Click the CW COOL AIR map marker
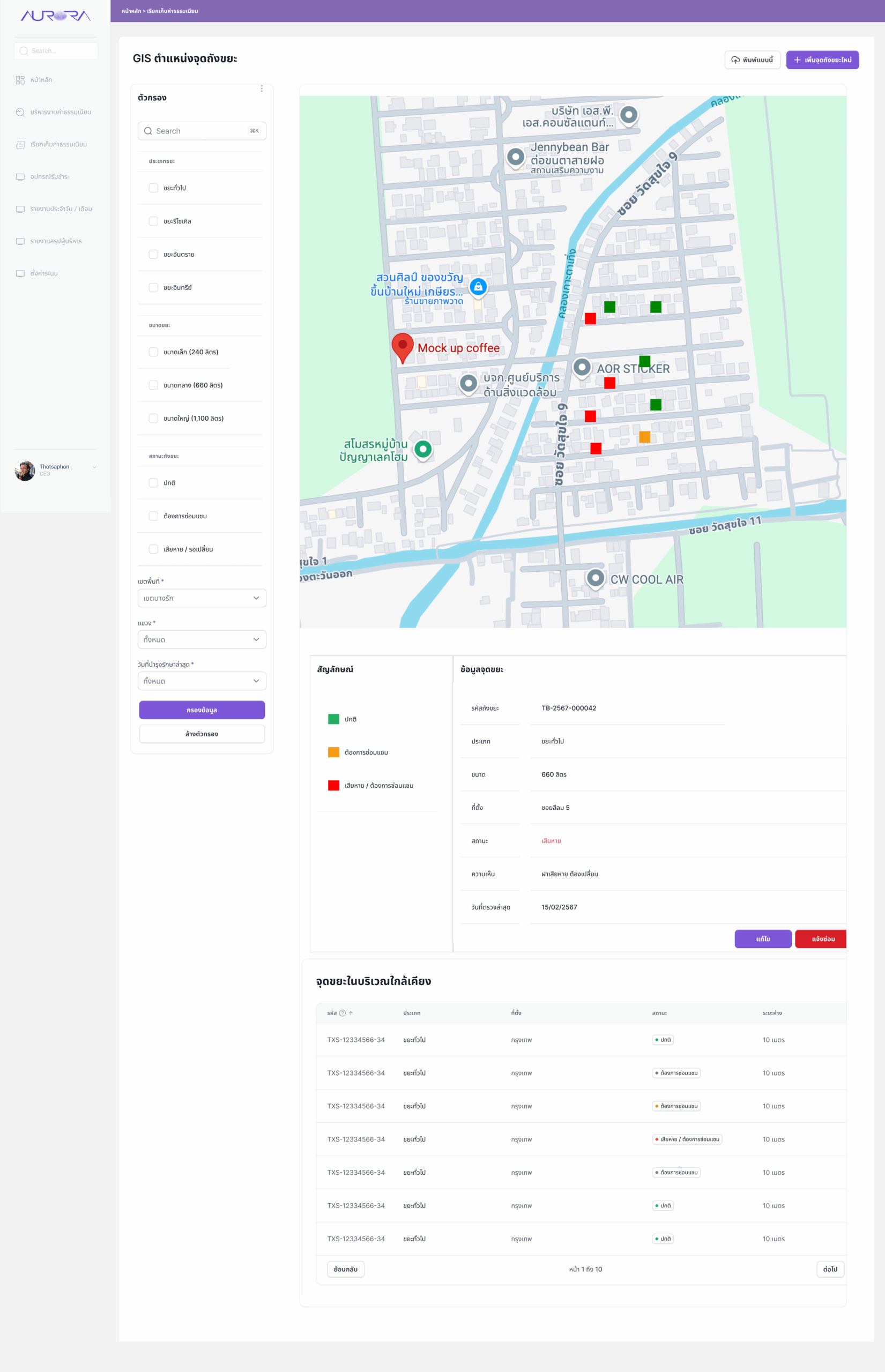The height and width of the screenshot is (1372, 885). 596,577
